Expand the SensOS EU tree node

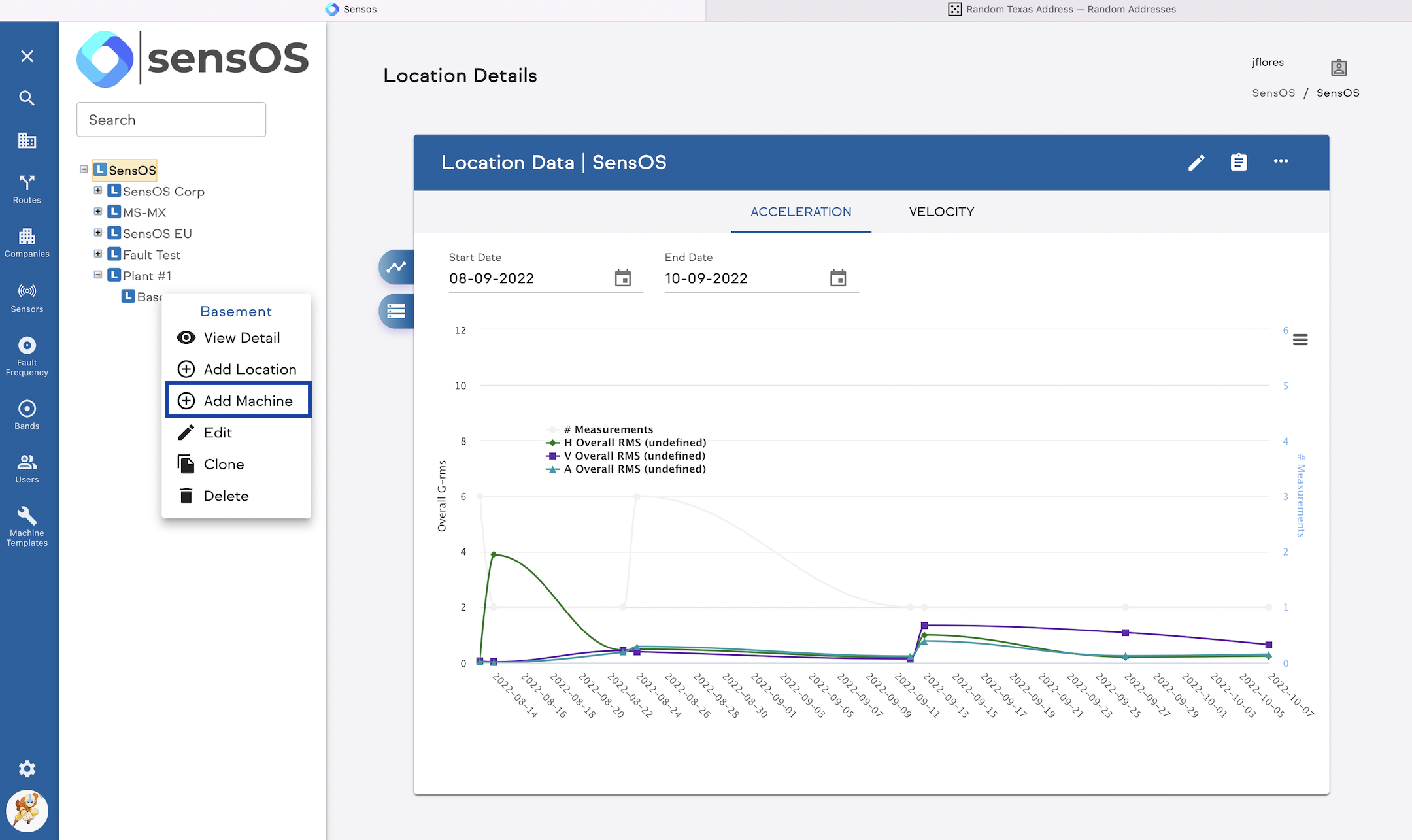98,233
